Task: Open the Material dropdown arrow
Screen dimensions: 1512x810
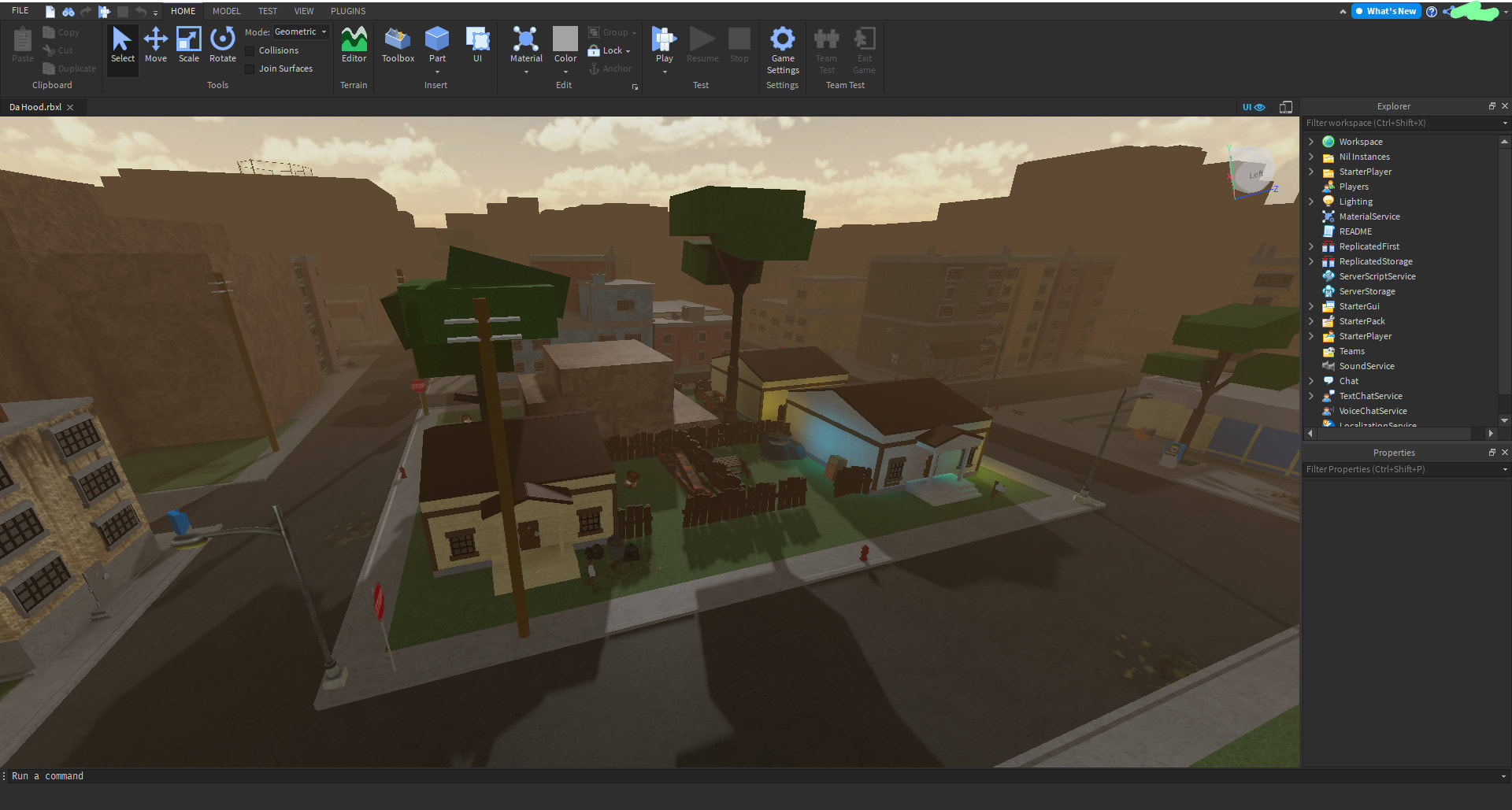Action: (526, 72)
